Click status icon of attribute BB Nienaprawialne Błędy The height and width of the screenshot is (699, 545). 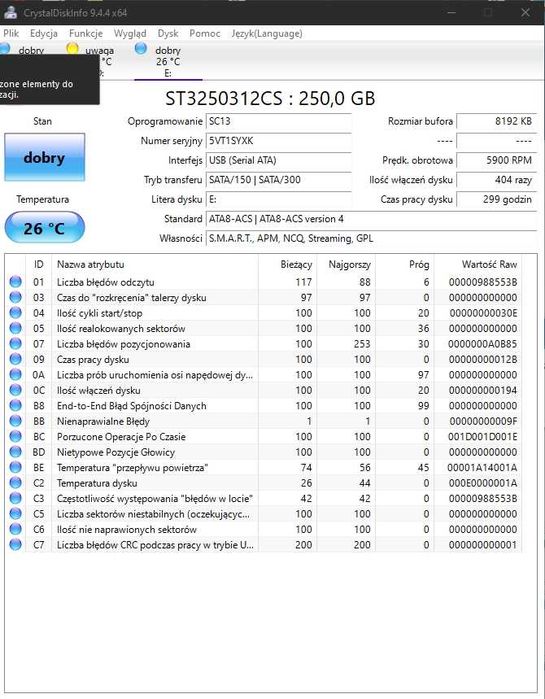tap(16, 421)
